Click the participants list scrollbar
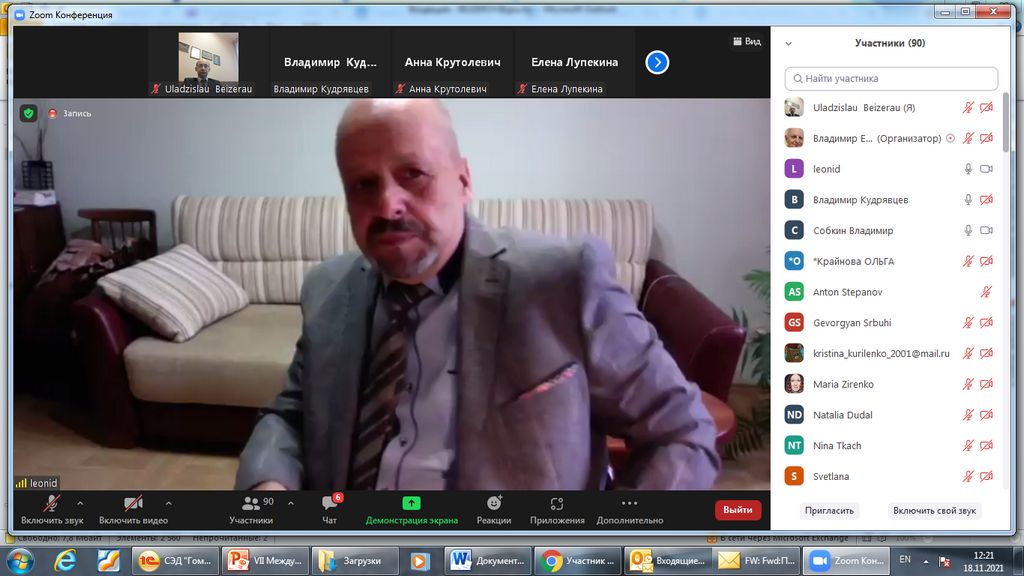Screen dimensions: 1024x576 [x=1006, y=124]
